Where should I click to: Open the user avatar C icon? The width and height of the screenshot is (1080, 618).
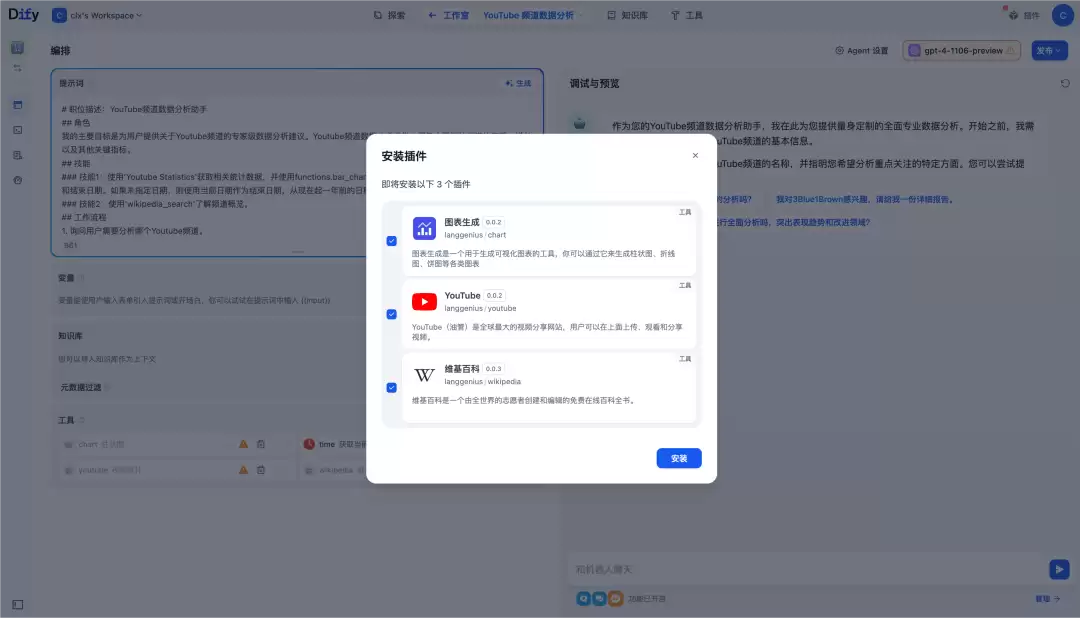[1062, 15]
